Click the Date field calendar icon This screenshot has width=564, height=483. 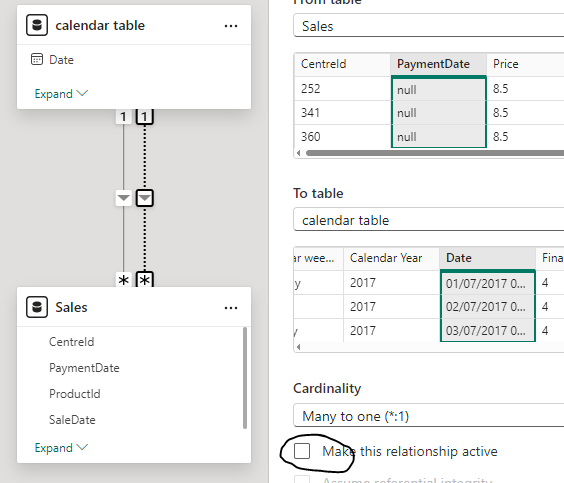pyautogui.click(x=37, y=59)
